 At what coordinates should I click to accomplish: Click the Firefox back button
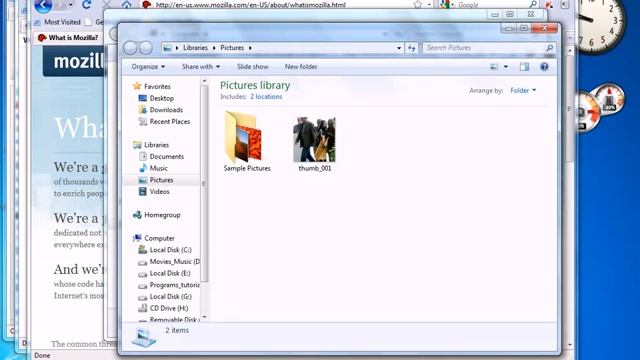(x=43, y=5)
